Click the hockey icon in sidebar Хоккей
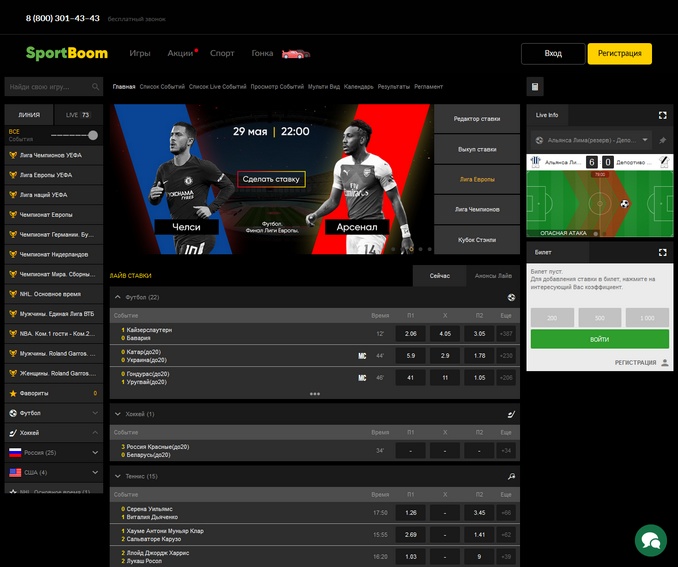678x567 pixels. (13, 432)
